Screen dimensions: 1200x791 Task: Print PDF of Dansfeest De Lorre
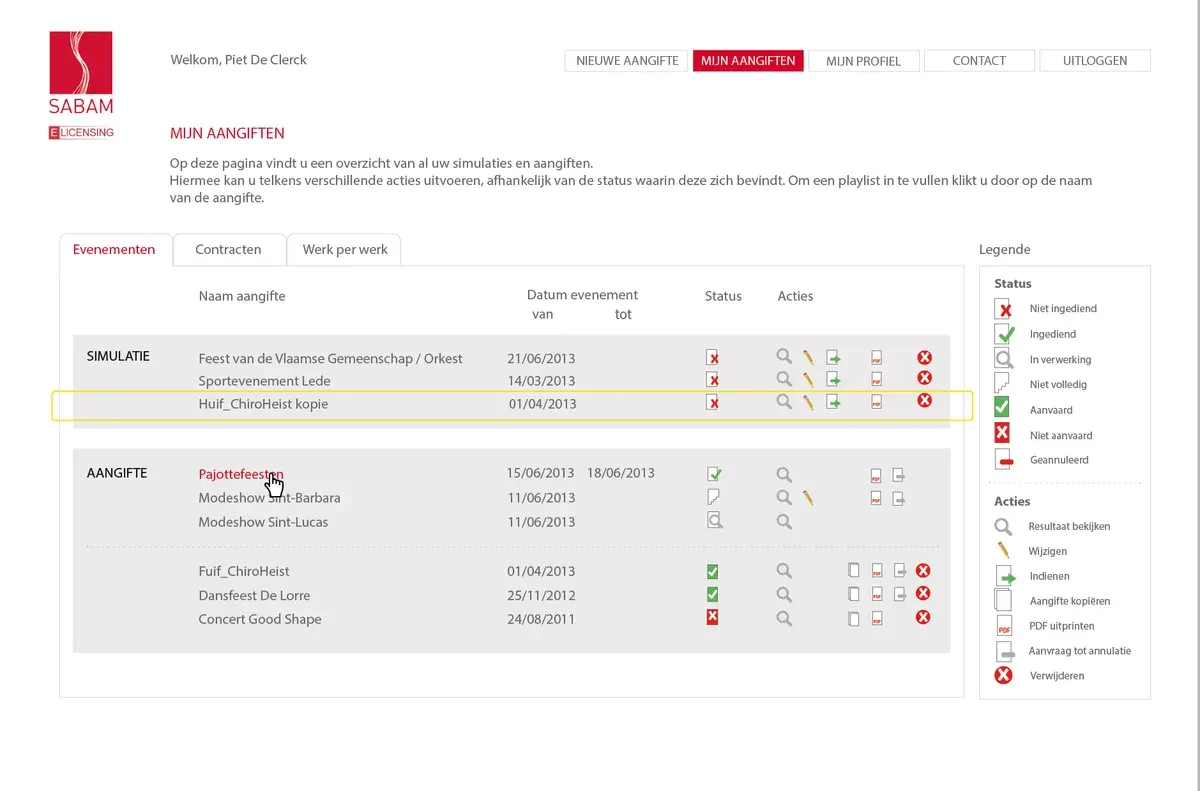(876, 594)
